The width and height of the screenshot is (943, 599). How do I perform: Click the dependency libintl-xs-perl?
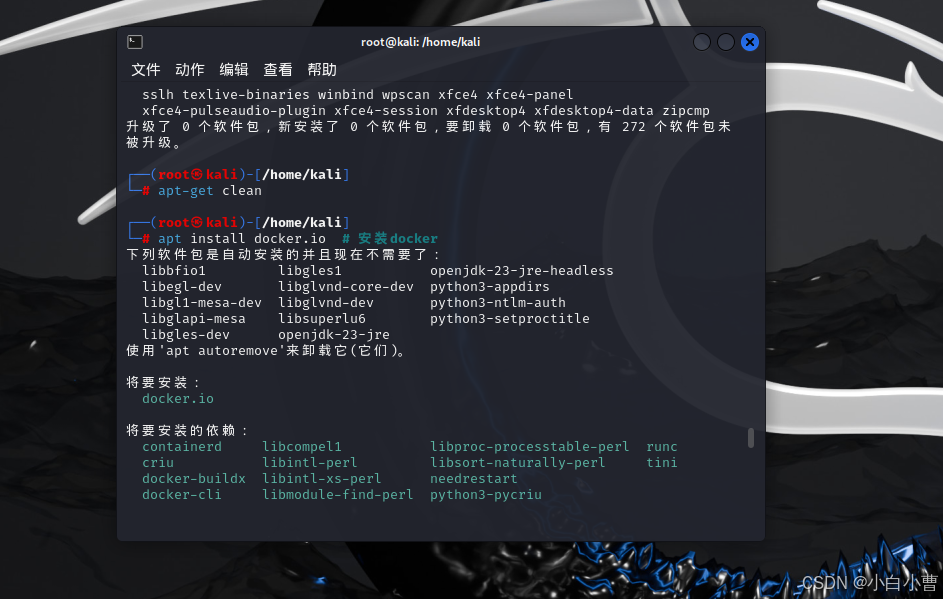click(x=322, y=479)
